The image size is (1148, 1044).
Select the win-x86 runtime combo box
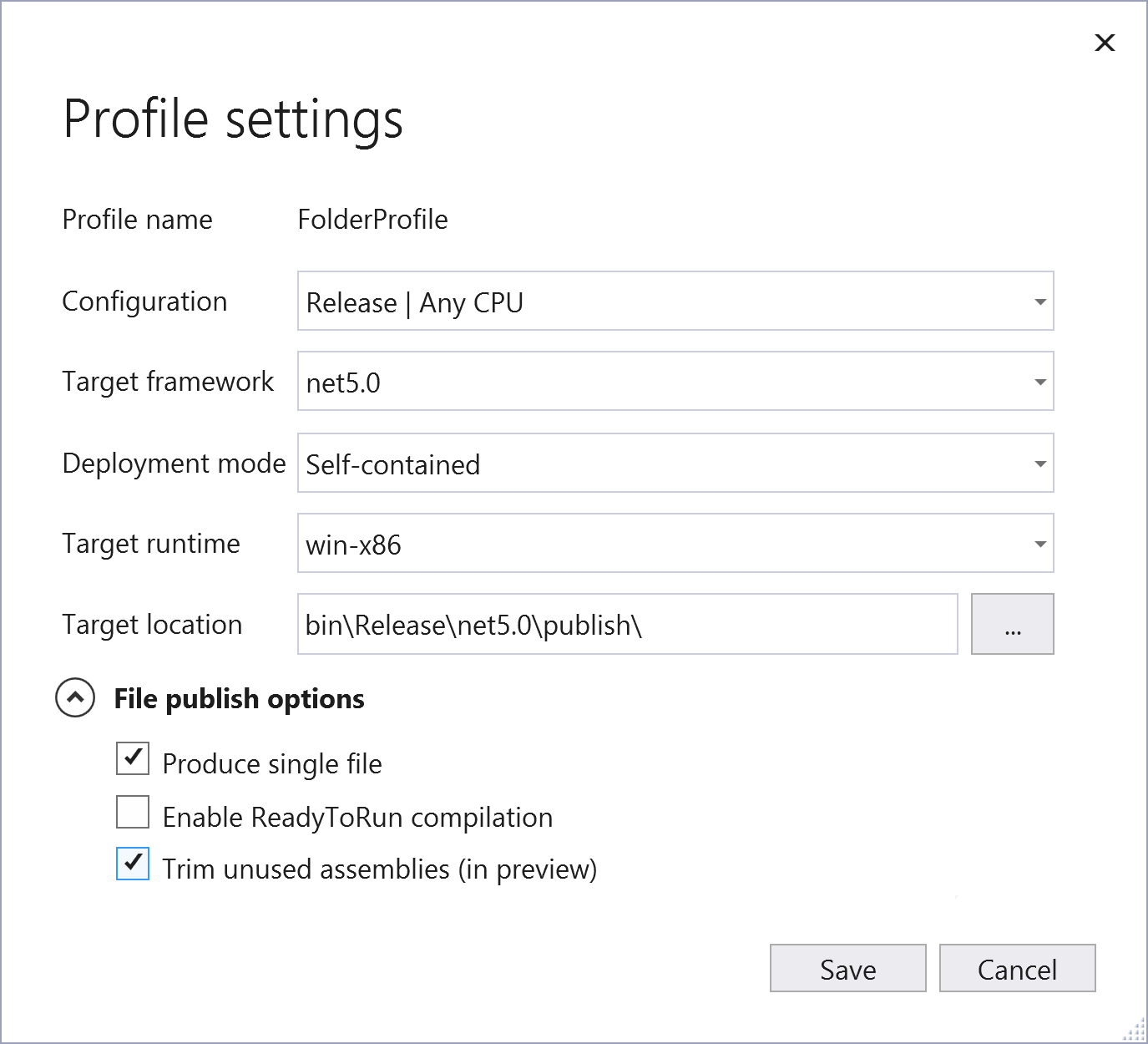tap(675, 543)
